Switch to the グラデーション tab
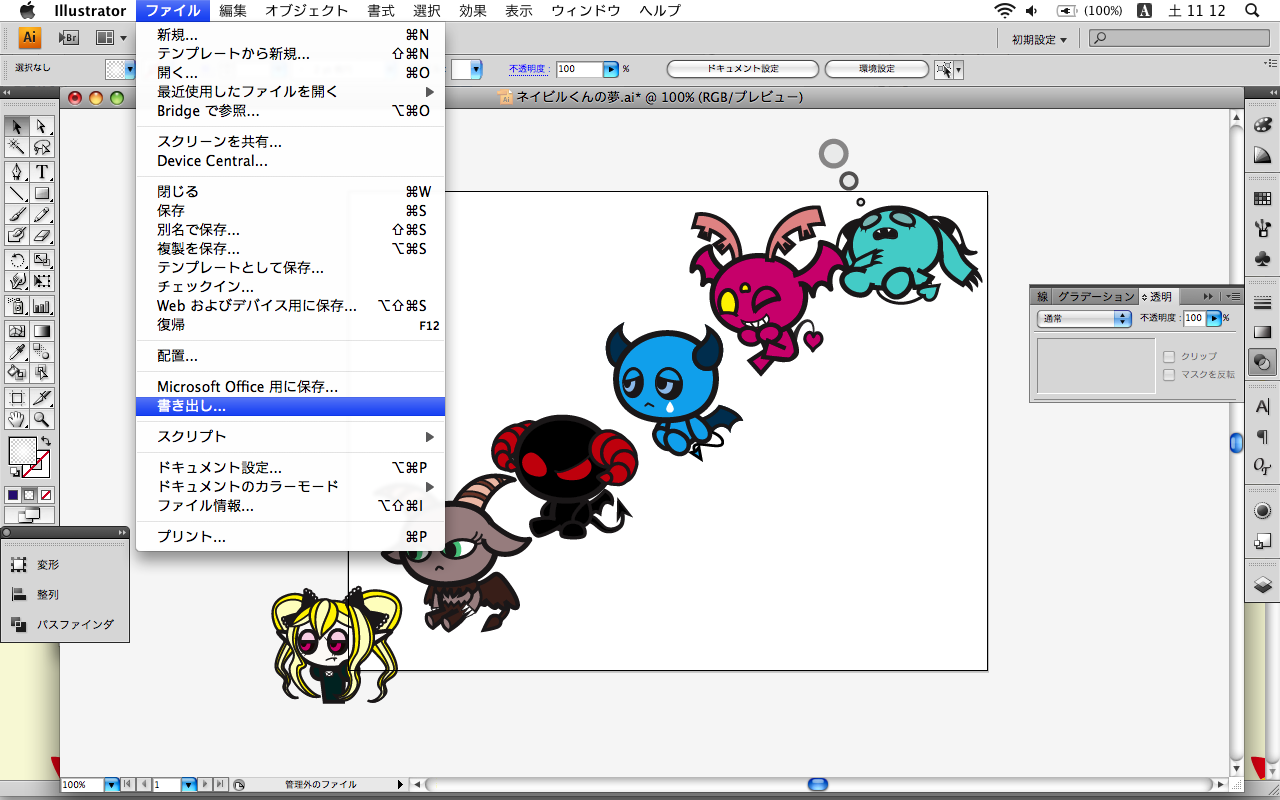This screenshot has width=1280, height=800. (1096, 296)
